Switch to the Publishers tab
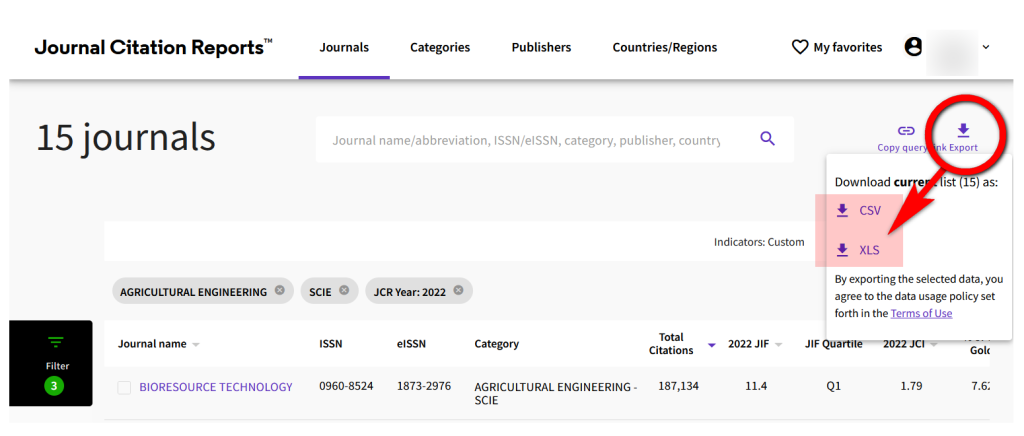 point(541,48)
